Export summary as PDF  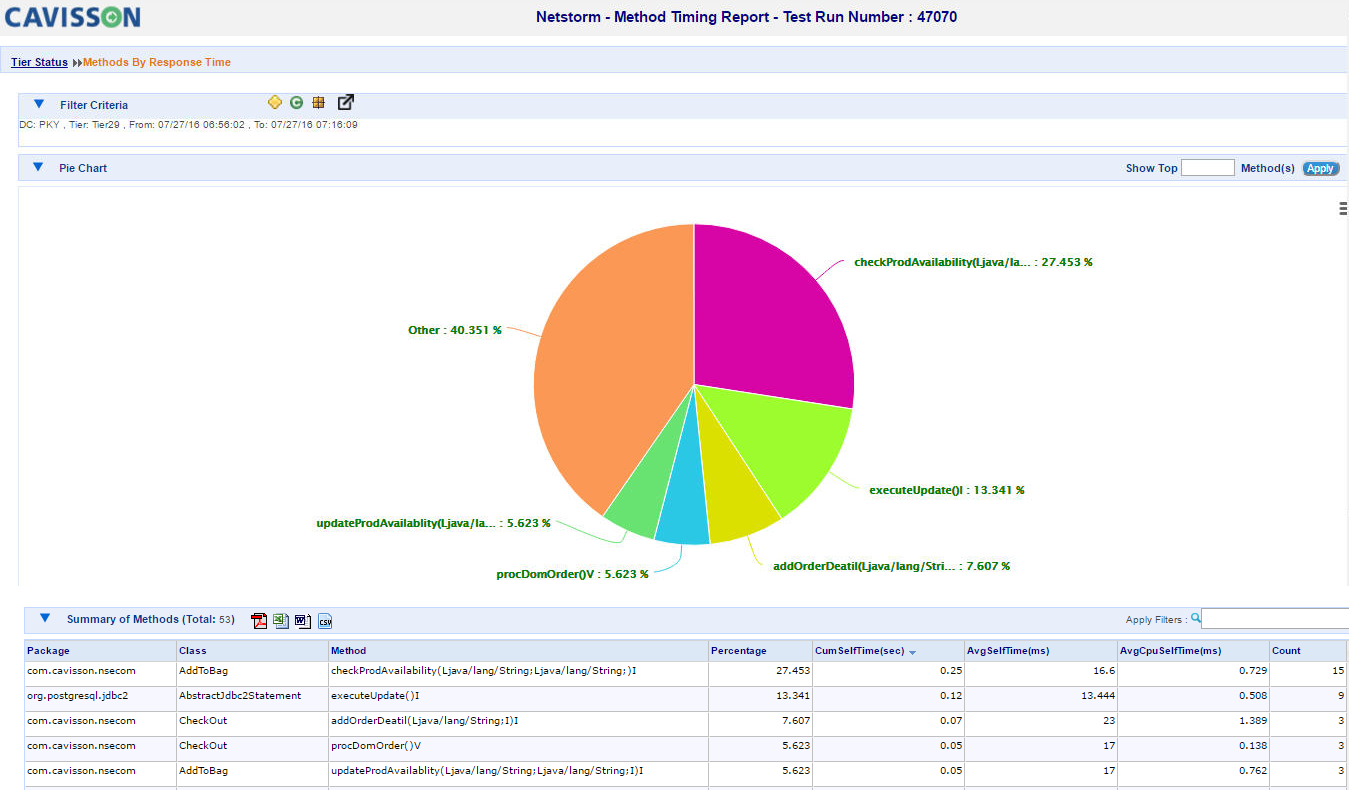pyautogui.click(x=260, y=621)
